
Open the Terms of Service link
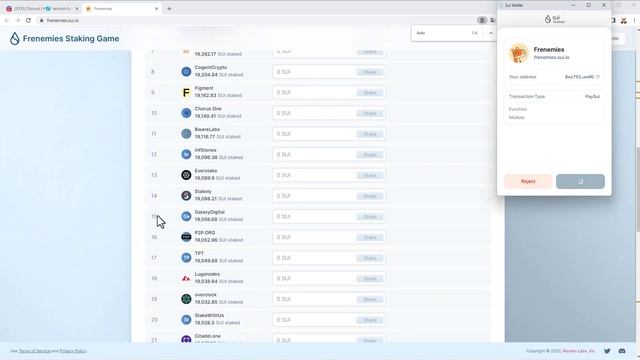click(x=34, y=351)
